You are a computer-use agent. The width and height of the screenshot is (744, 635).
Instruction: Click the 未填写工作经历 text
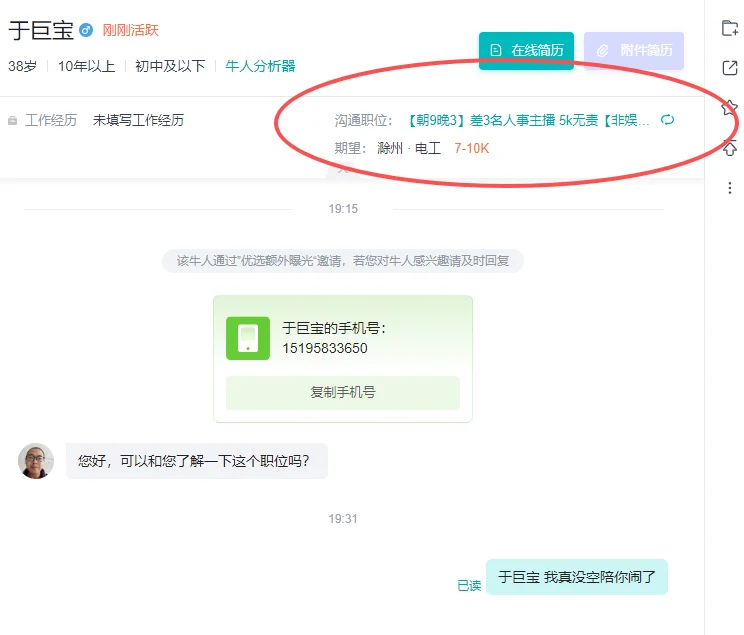click(x=138, y=121)
